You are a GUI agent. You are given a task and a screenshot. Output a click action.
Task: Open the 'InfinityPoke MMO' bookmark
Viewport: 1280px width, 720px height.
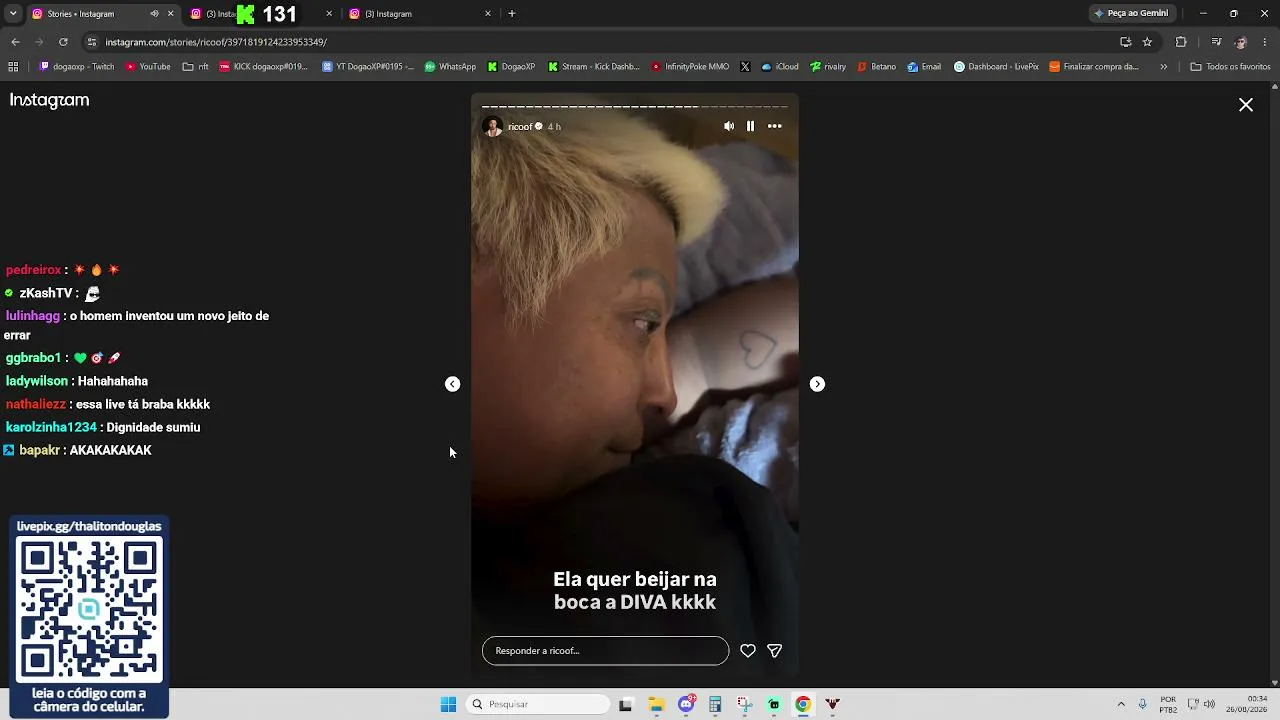(x=690, y=67)
